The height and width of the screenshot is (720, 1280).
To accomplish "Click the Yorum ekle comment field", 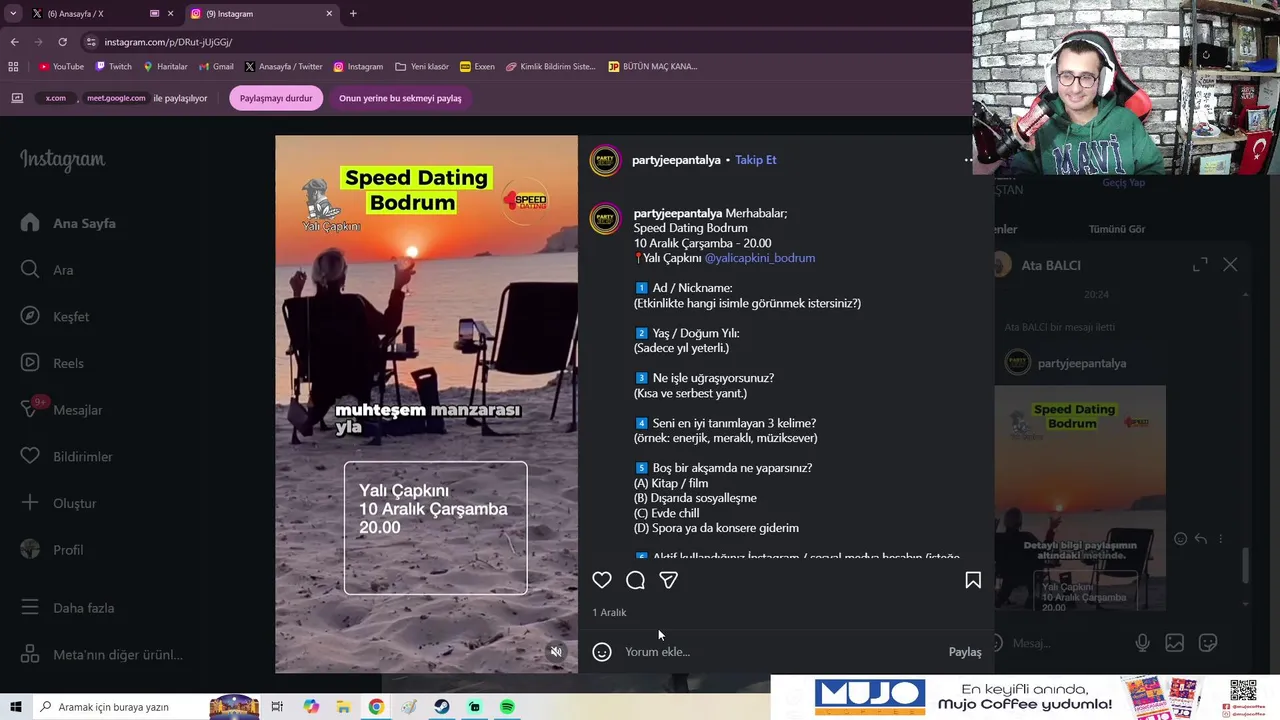I will 780,652.
